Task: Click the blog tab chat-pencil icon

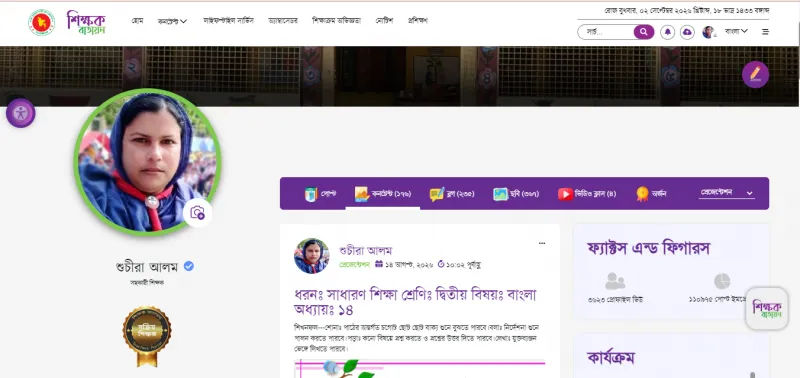Action: point(437,194)
